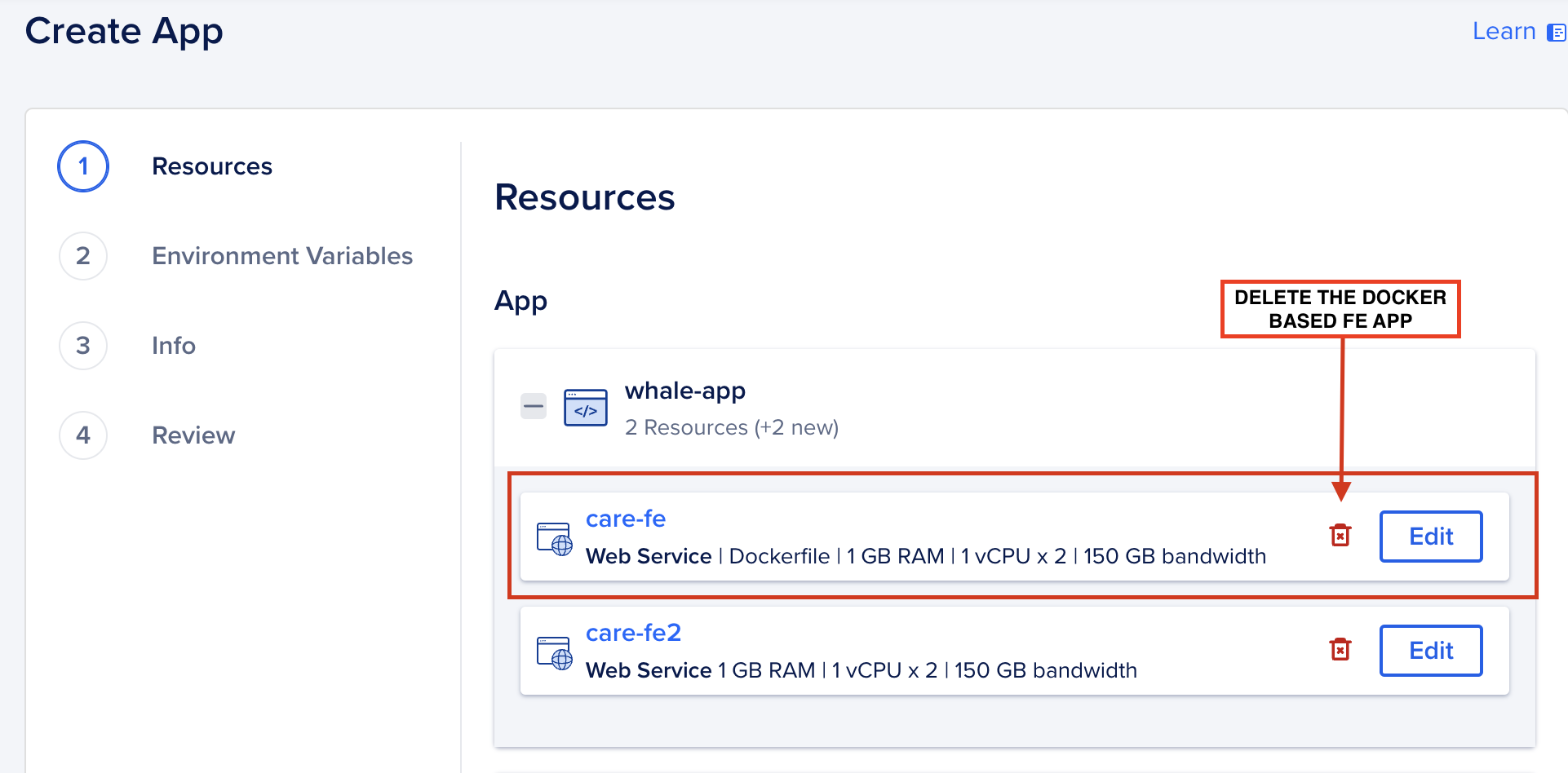Switch to the Info step
This screenshot has width=1568, height=773.
(174, 346)
